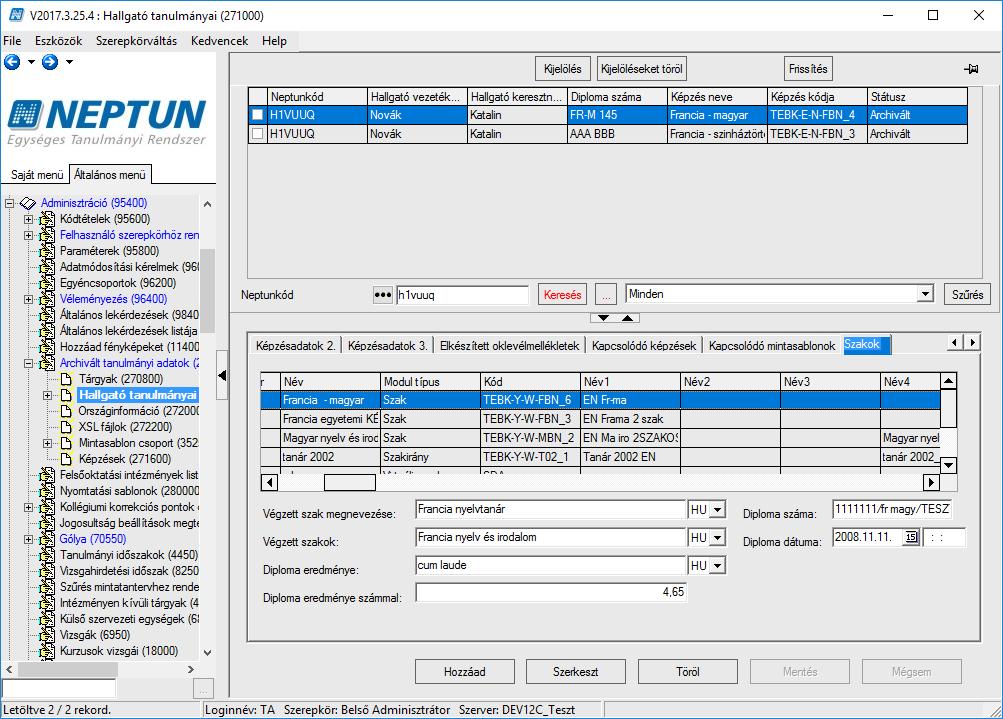Viewport: 1003px width, 719px height.
Task: Open the Diploma dátuma calendar picker
Action: 911,537
